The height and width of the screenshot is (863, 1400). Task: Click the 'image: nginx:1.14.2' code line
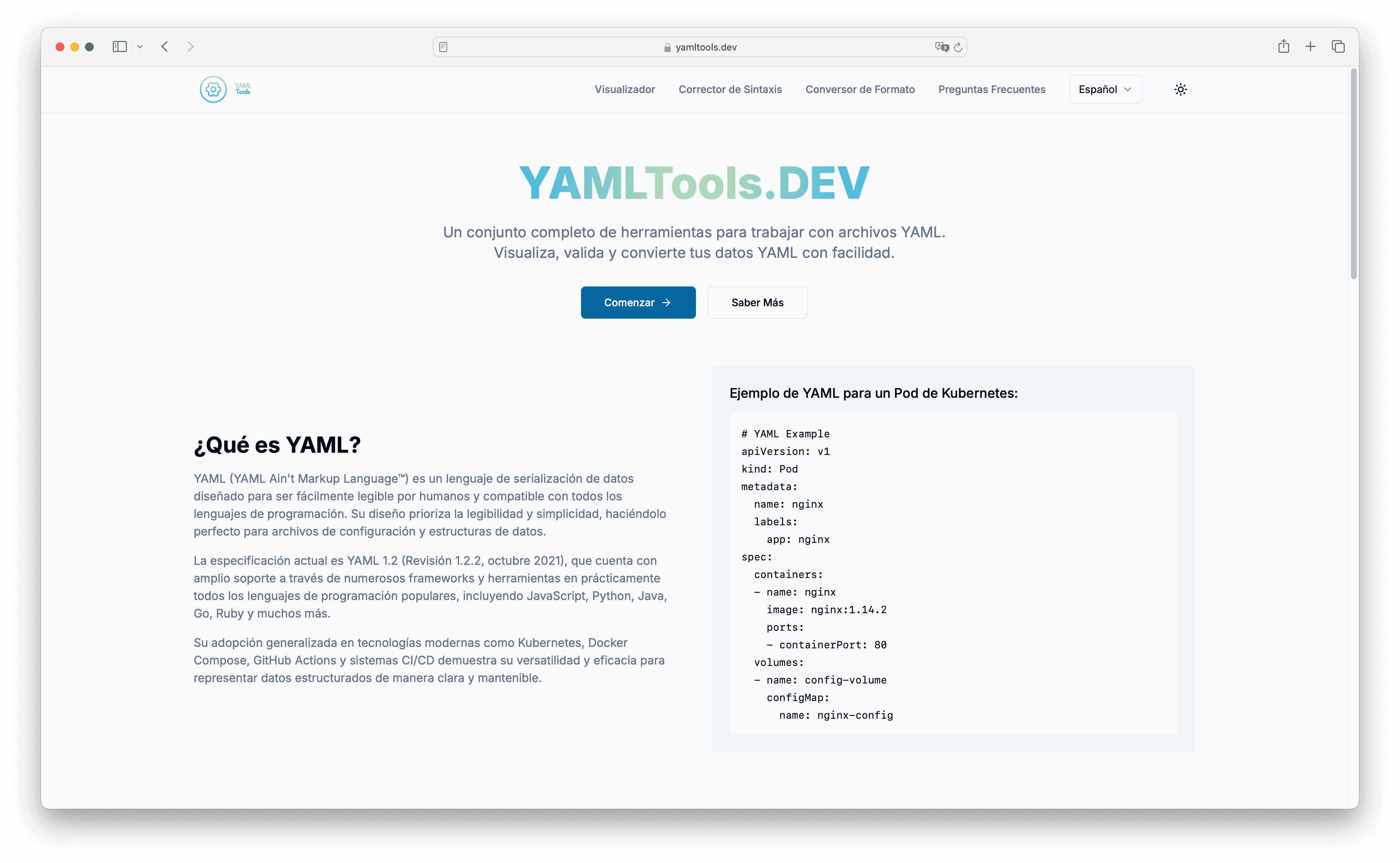pos(827,610)
